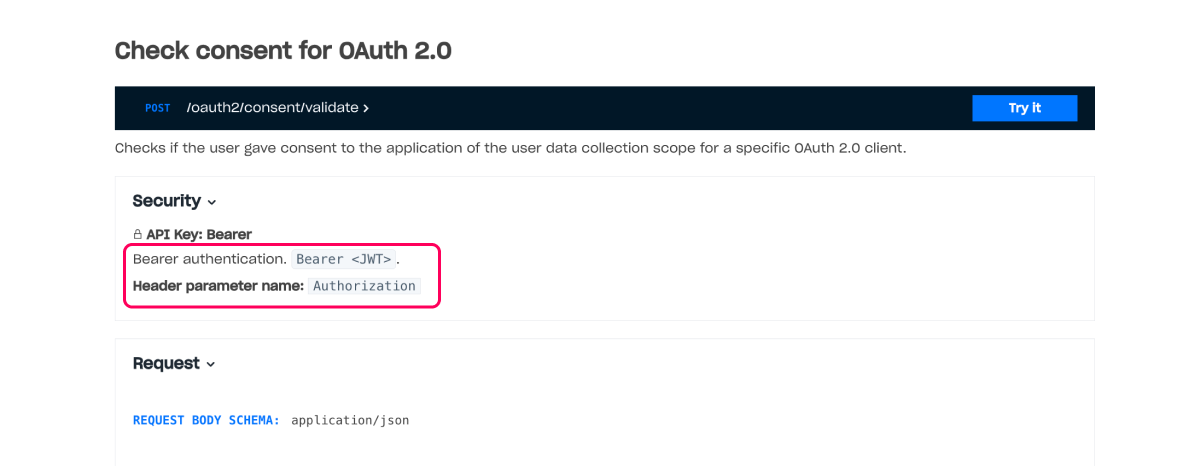Click the REQUEST BODY SCHEMA label

(206, 420)
